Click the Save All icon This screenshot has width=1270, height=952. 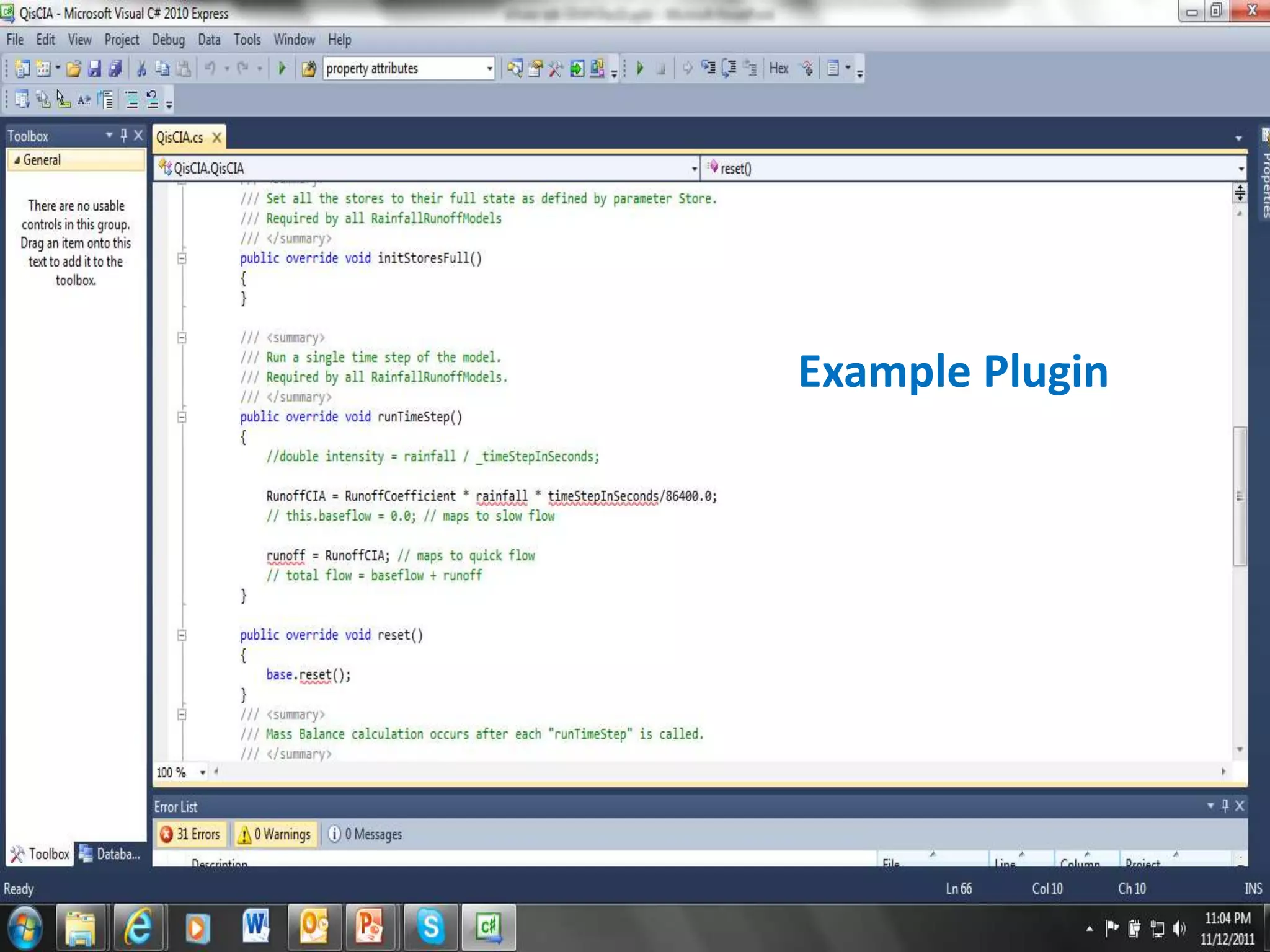[115, 68]
